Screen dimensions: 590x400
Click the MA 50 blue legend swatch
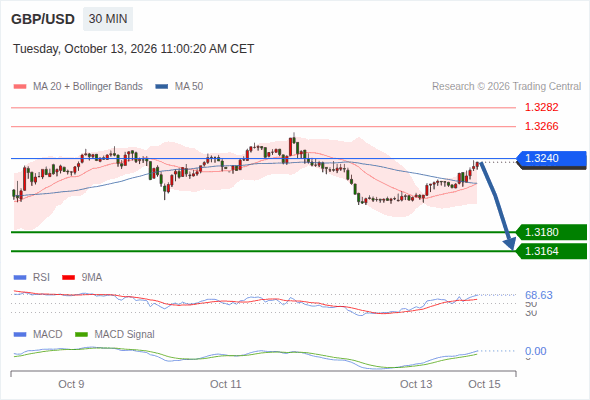point(162,87)
